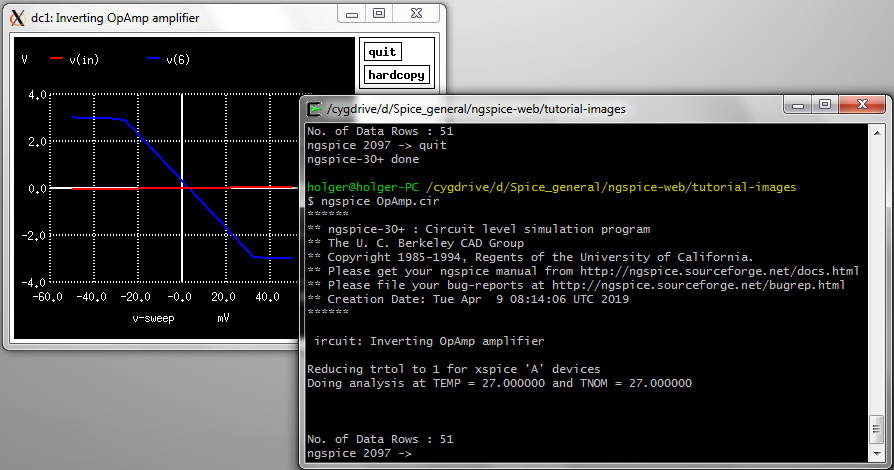The image size is (894, 470).
Task: Close the Cygwin terminal window
Action: 863,104
